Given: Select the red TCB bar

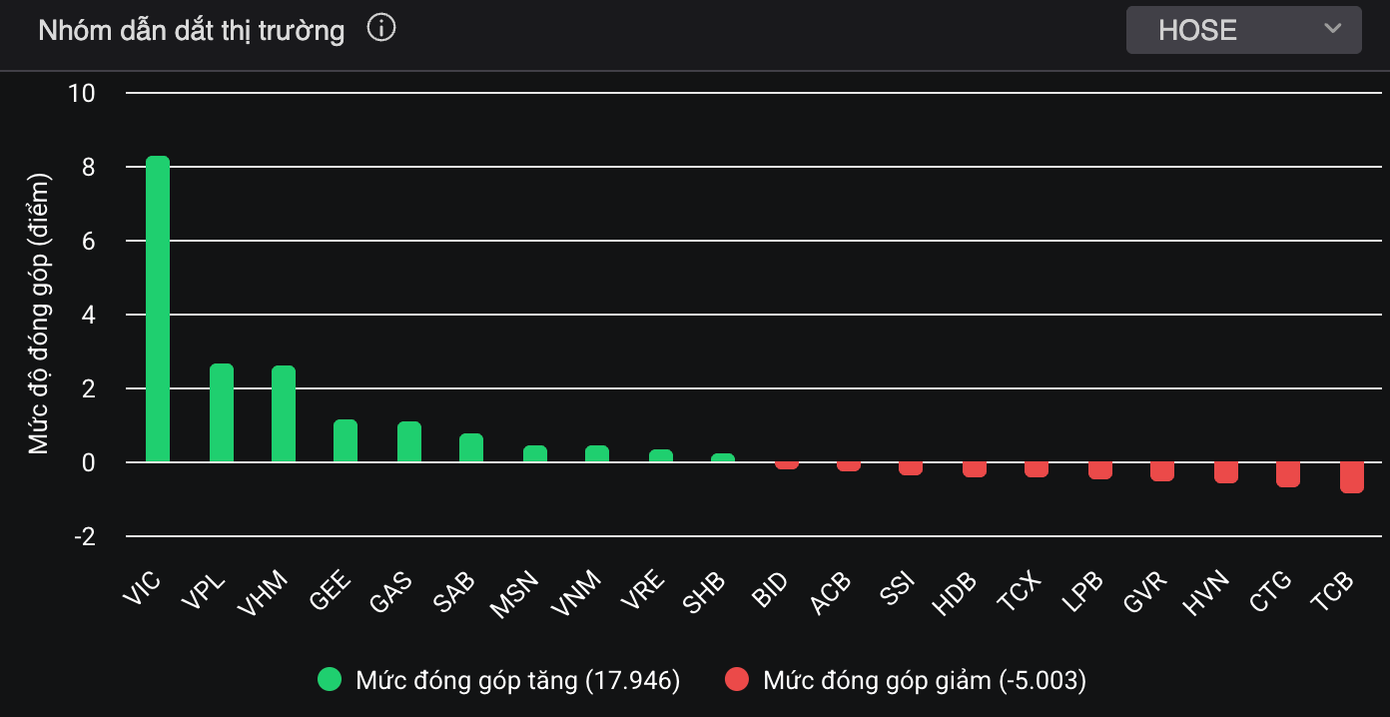Looking at the screenshot, I should 1351,477.
